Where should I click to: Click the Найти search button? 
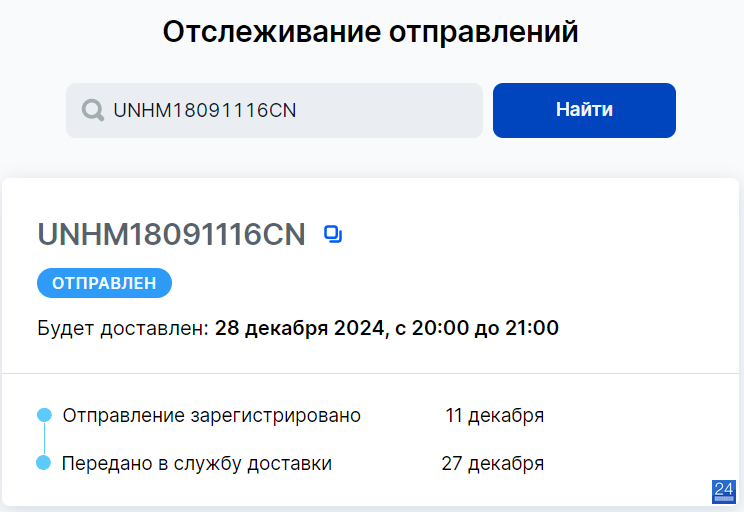tap(584, 111)
